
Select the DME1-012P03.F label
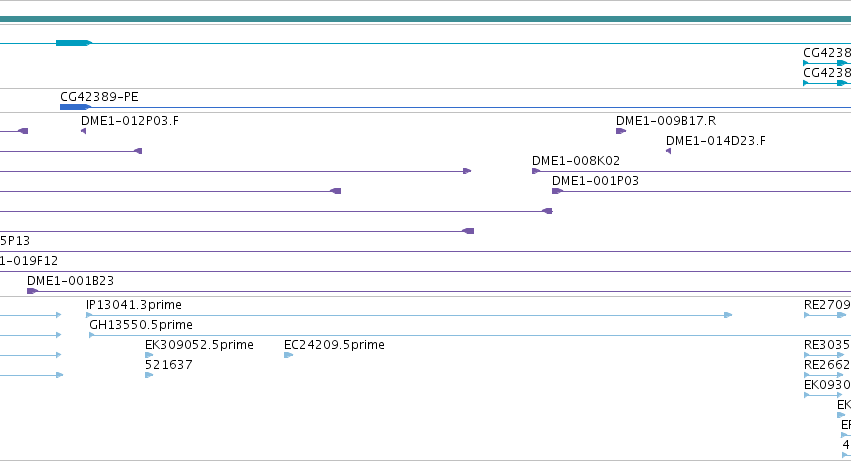click(130, 121)
